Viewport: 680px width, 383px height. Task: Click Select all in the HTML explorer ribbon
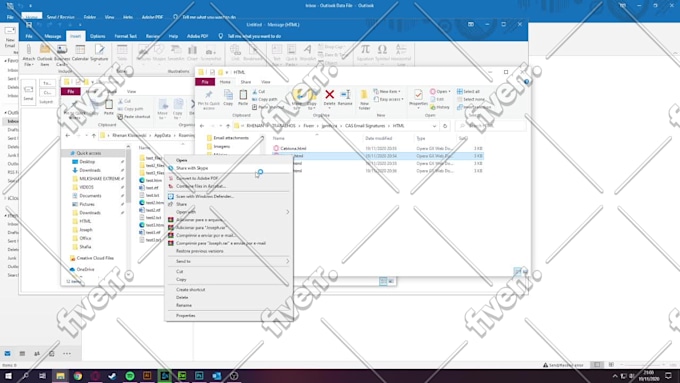pos(468,92)
